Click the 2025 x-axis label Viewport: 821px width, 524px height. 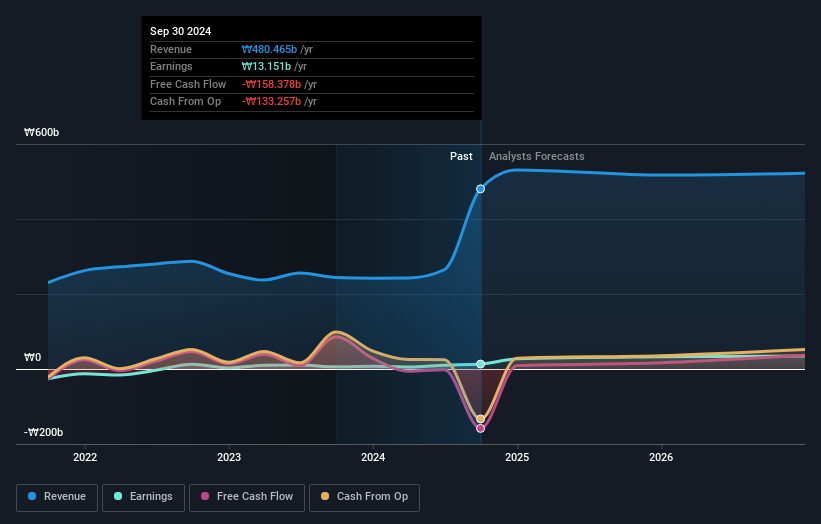[517, 458]
